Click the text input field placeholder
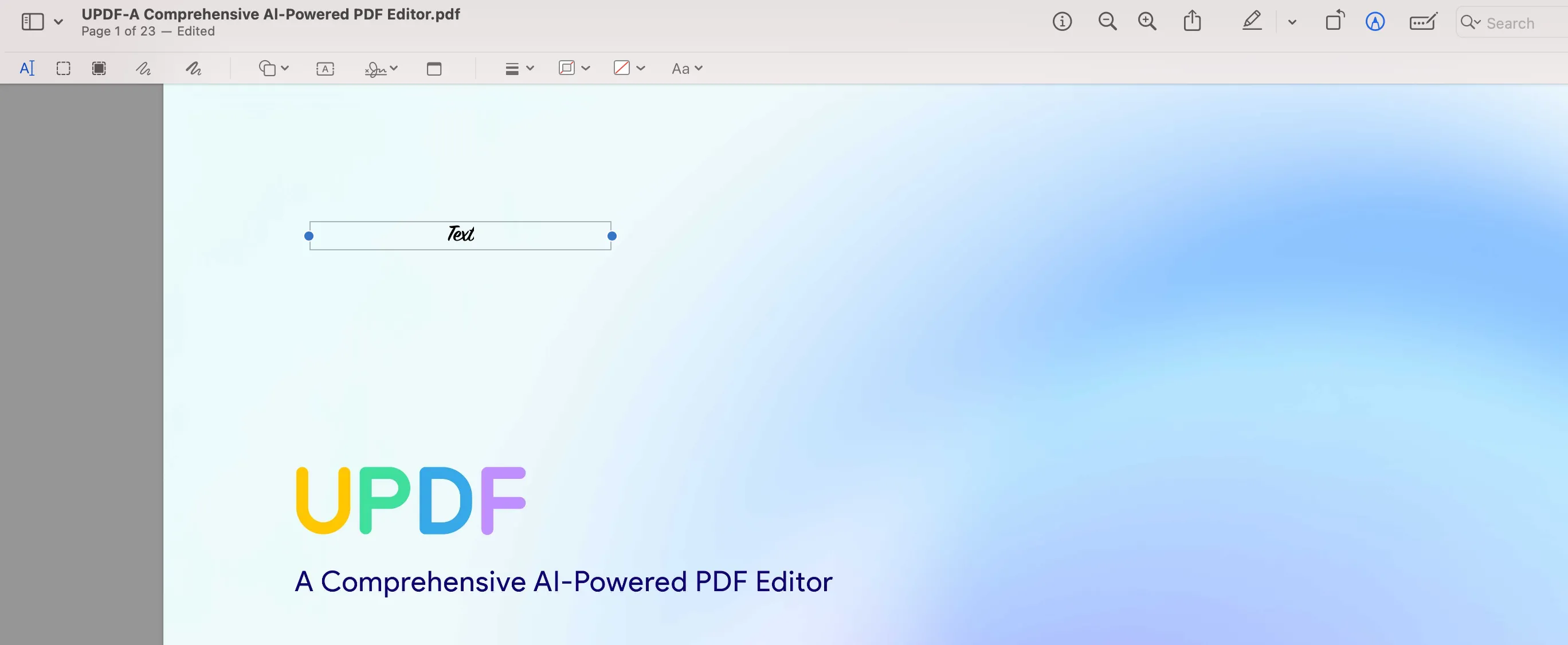The height and width of the screenshot is (645, 1568). 461,235
